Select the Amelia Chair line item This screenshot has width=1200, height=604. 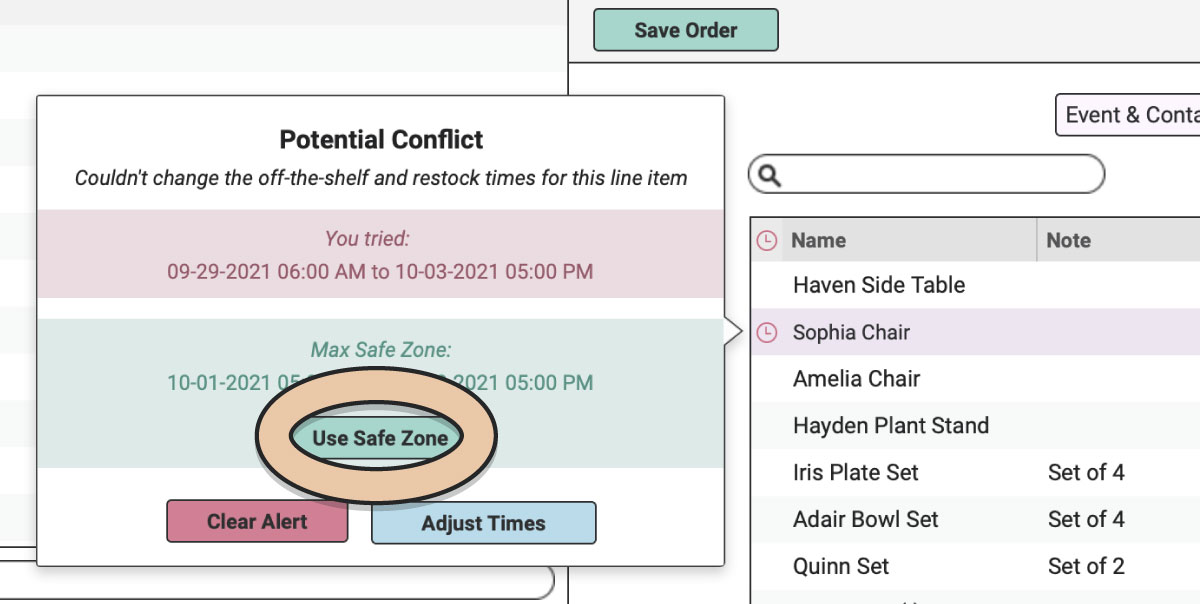(x=975, y=379)
